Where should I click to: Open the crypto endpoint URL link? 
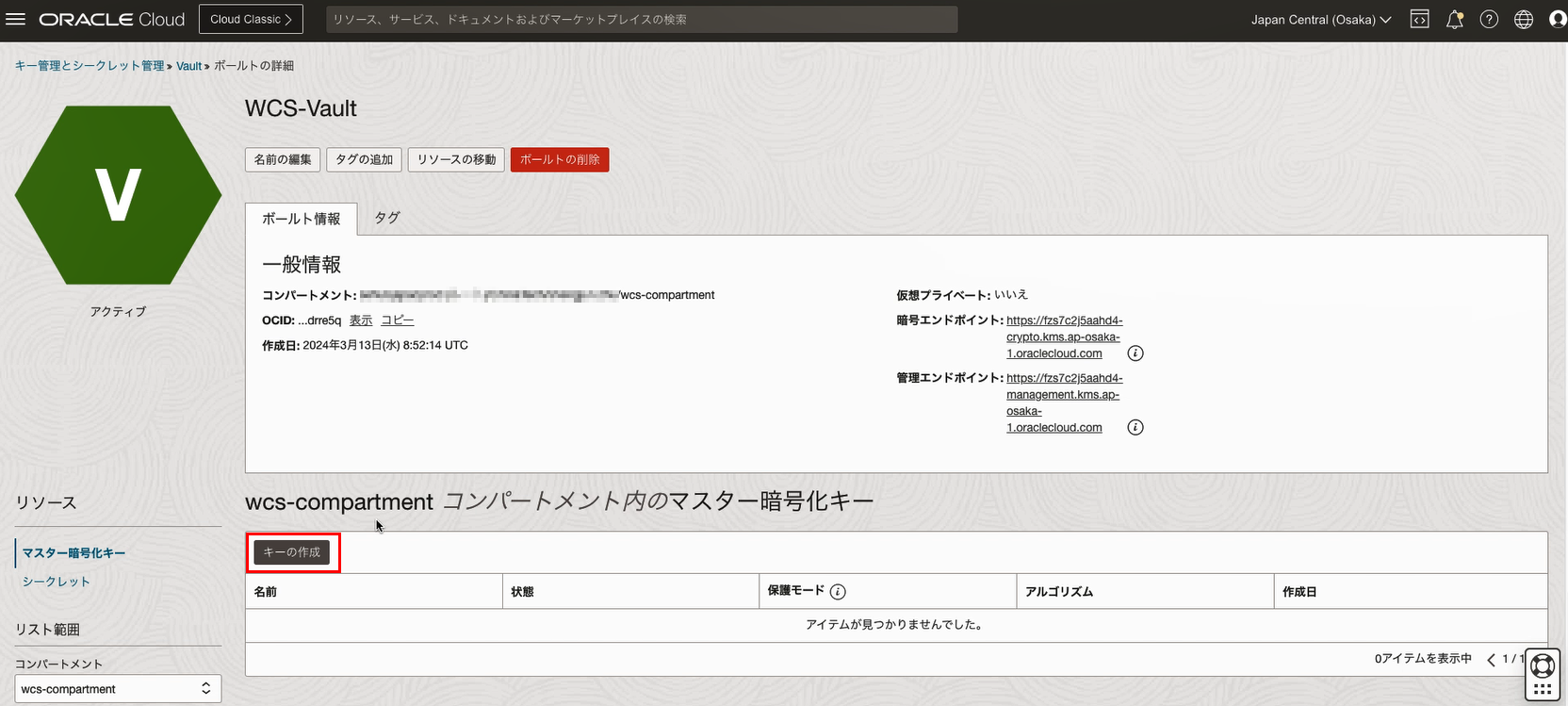1064,337
